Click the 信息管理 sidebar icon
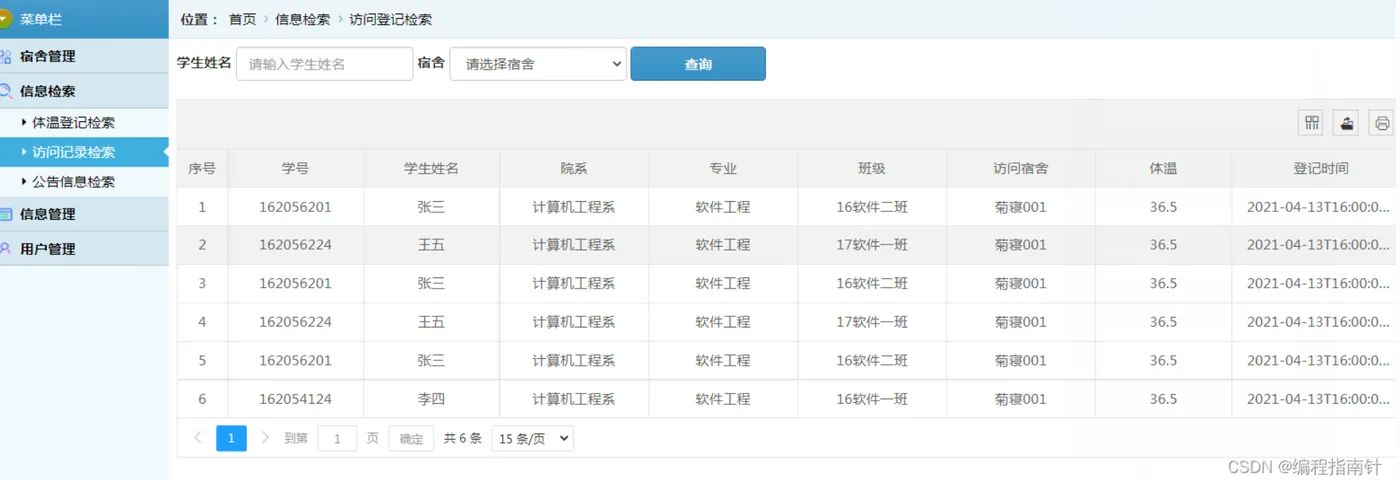The height and width of the screenshot is (480, 1400). coord(5,214)
